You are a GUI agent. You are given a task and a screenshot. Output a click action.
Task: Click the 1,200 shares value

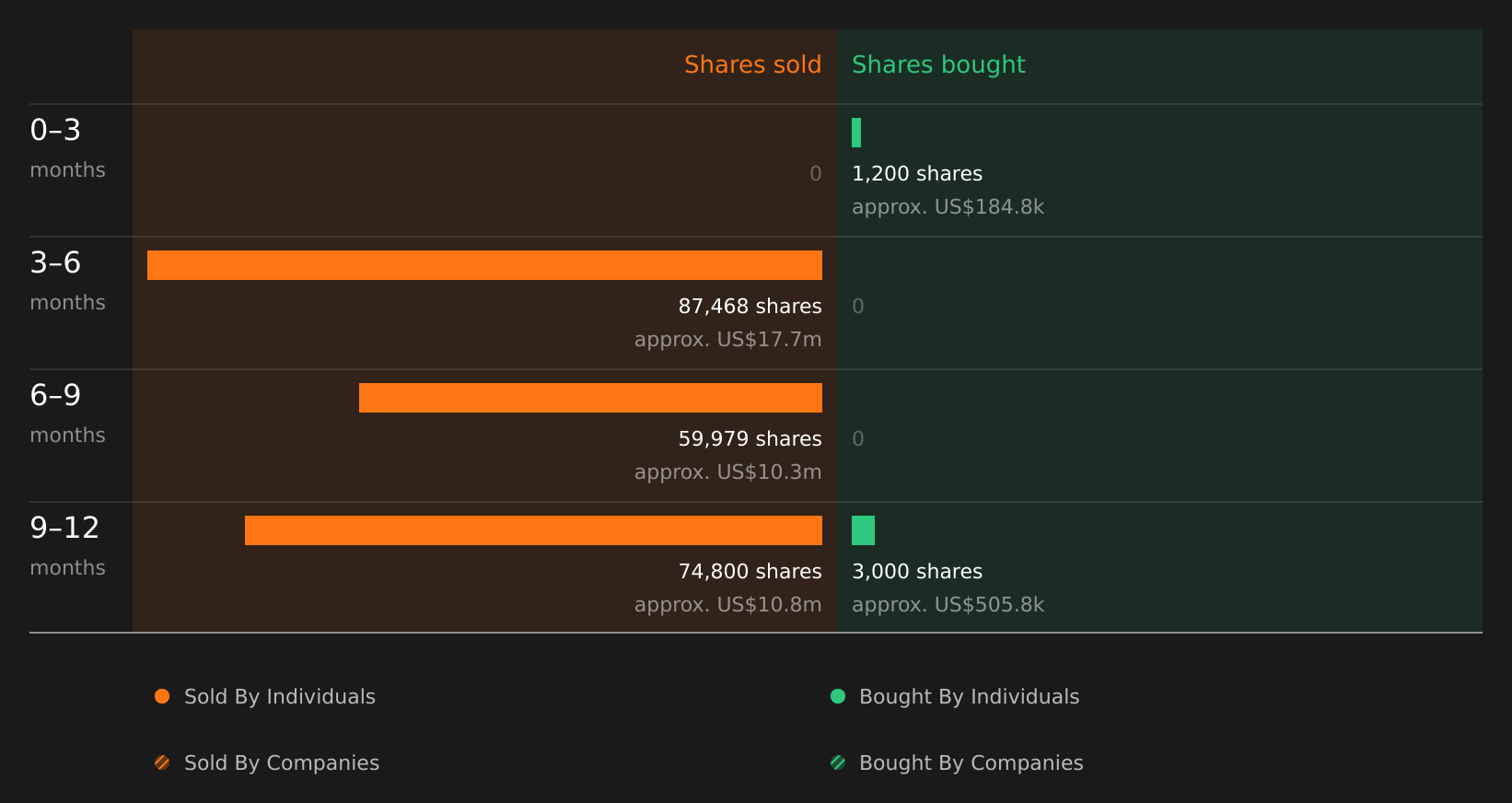[917, 173]
